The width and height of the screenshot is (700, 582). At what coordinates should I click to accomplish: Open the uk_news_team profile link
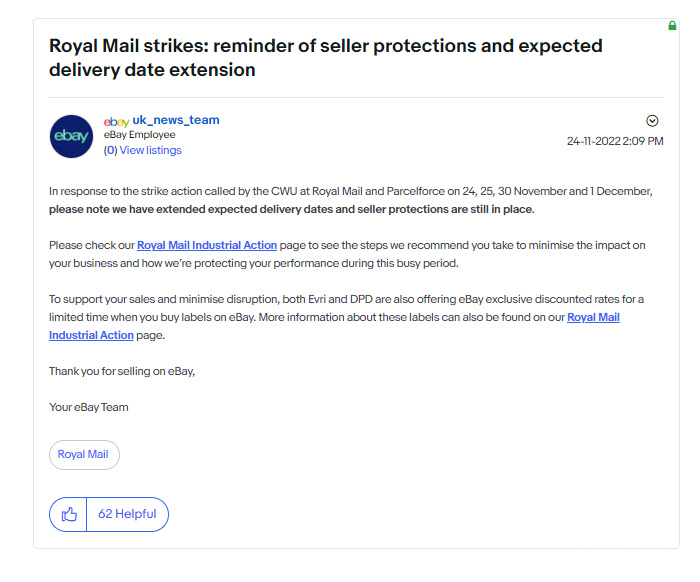[x=176, y=120]
